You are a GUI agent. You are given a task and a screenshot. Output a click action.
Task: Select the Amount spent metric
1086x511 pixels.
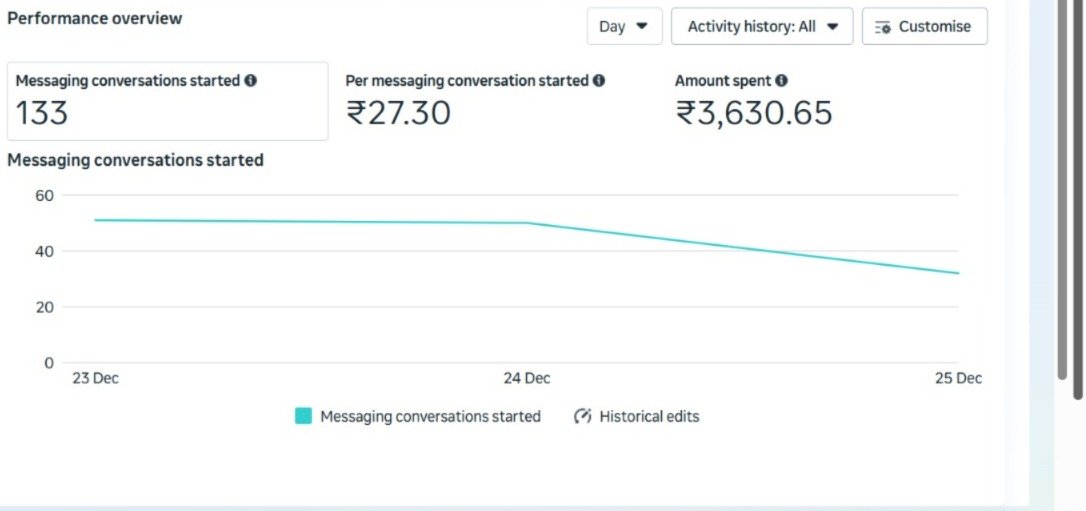(754, 101)
